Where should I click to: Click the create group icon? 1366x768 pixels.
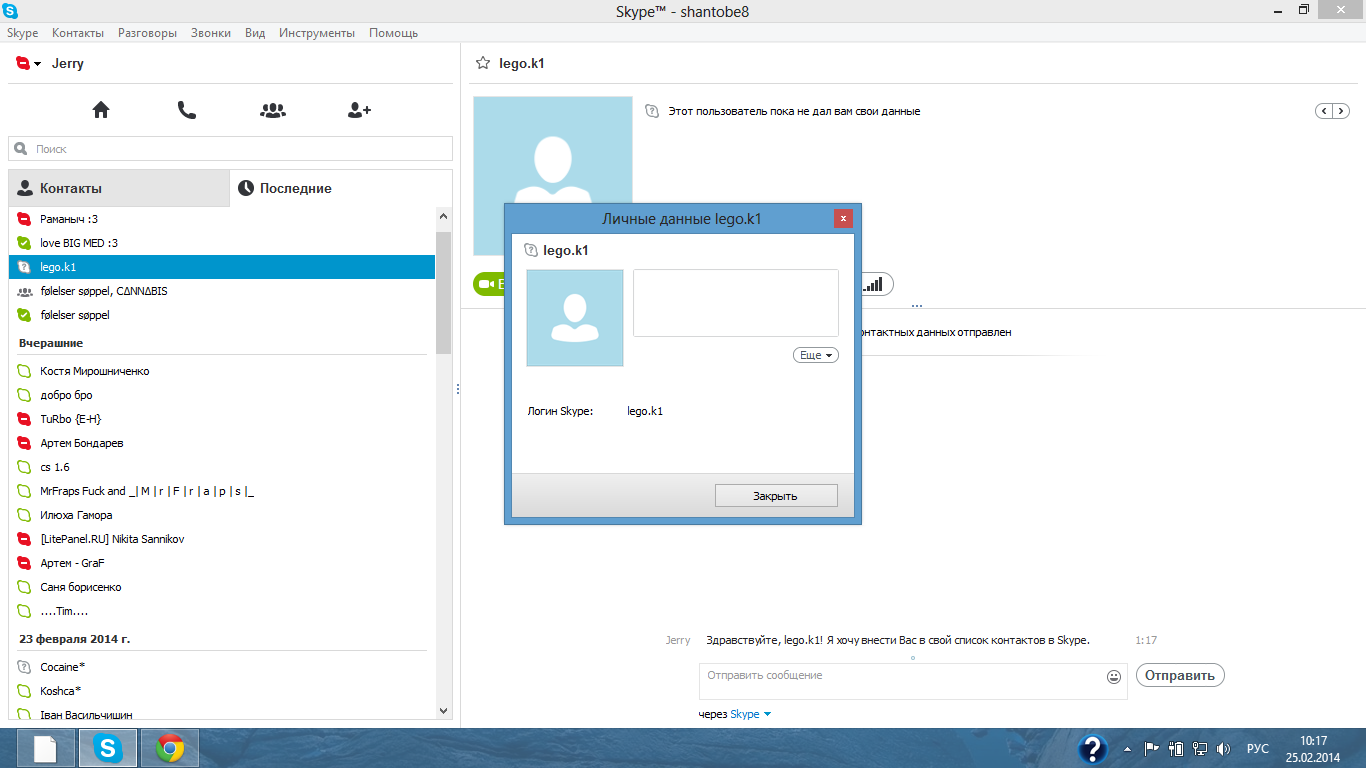[273, 110]
